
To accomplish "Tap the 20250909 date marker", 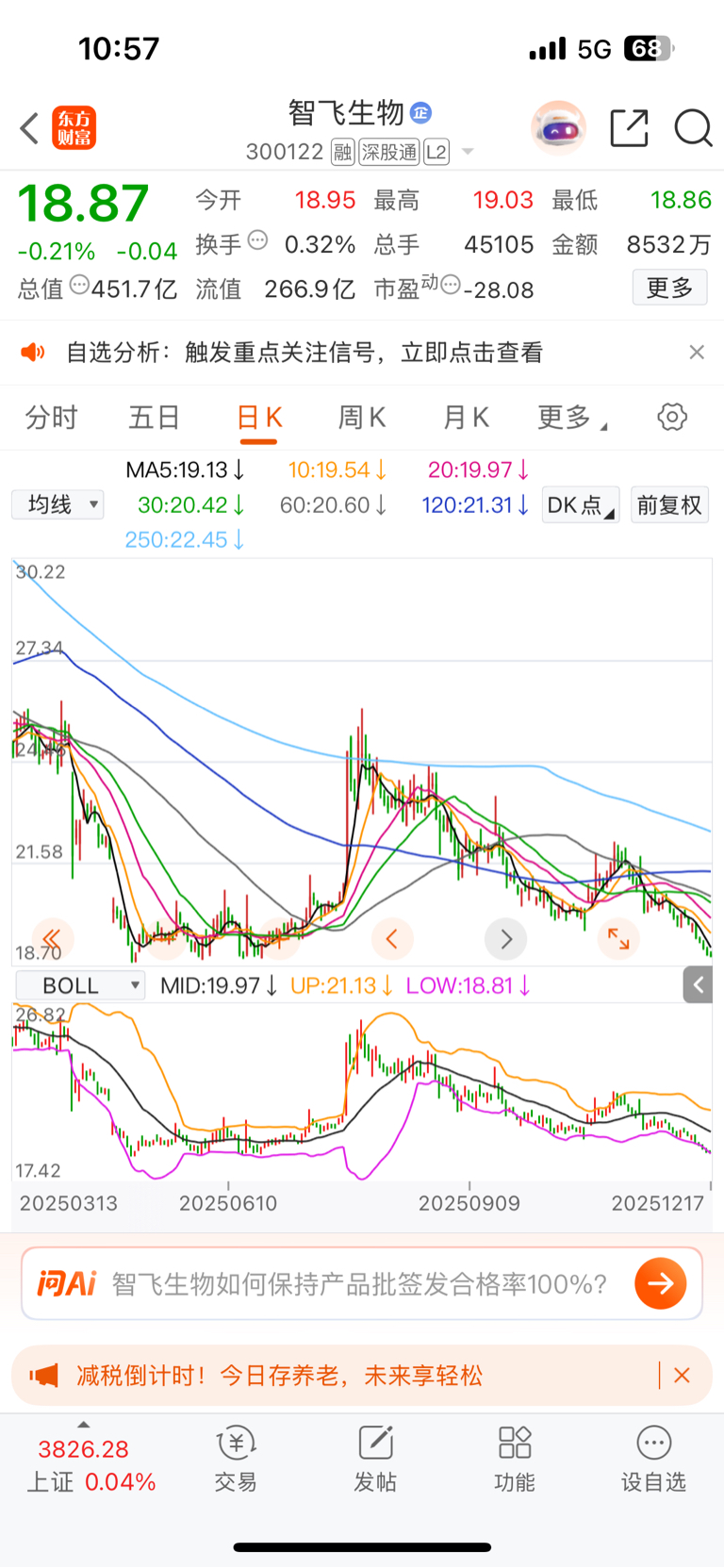I will click(469, 1203).
